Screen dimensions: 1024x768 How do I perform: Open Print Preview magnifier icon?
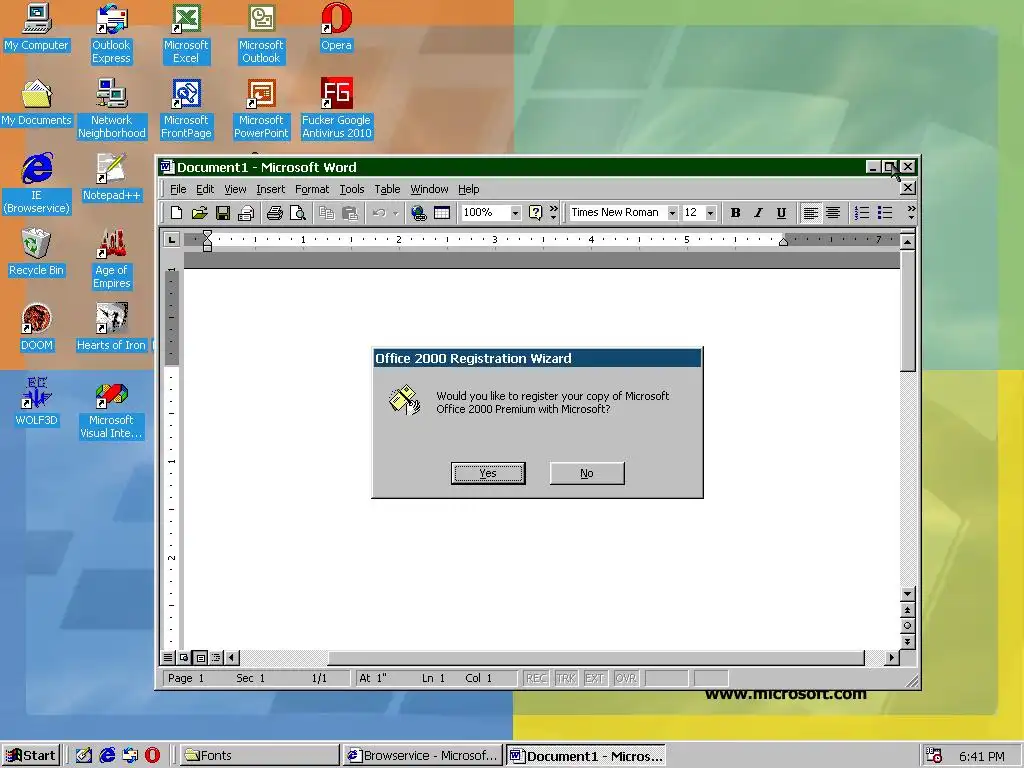click(298, 213)
